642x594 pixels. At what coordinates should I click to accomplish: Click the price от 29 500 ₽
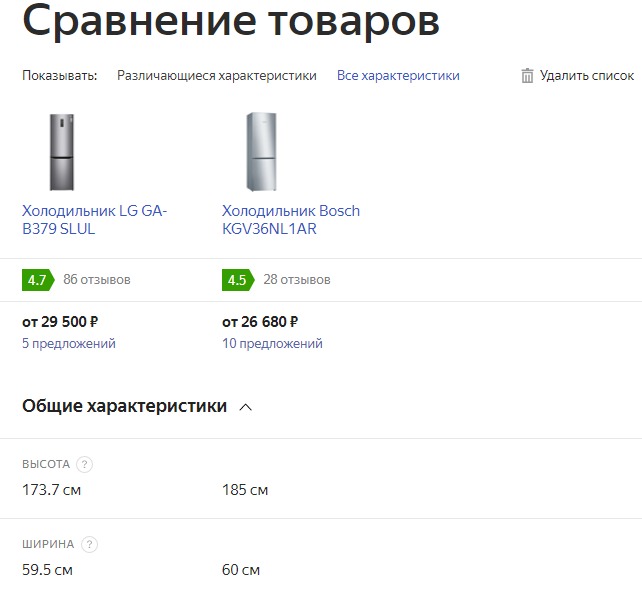click(x=60, y=322)
